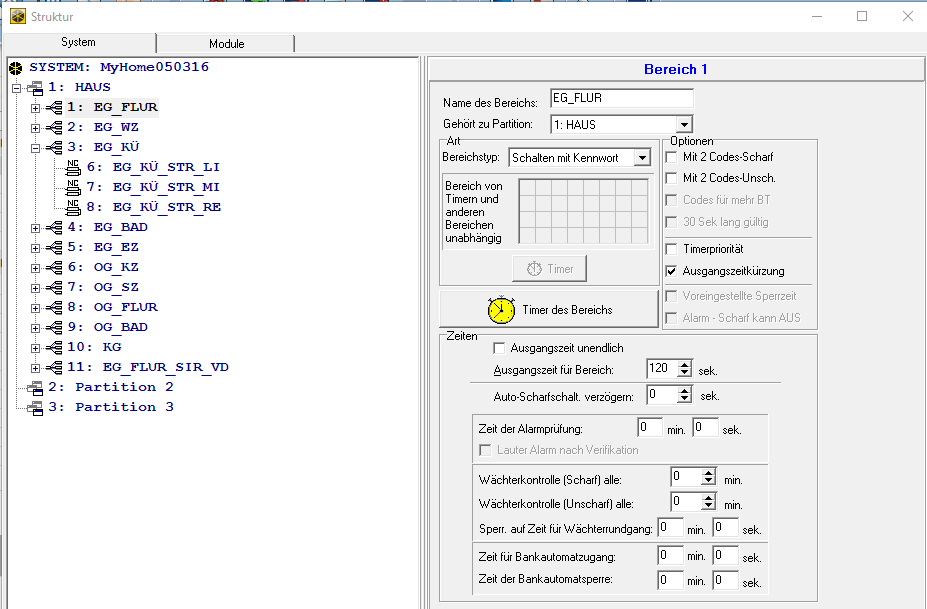
Task: Click the partition icon beside 1: HAUS
Action: 35,87
